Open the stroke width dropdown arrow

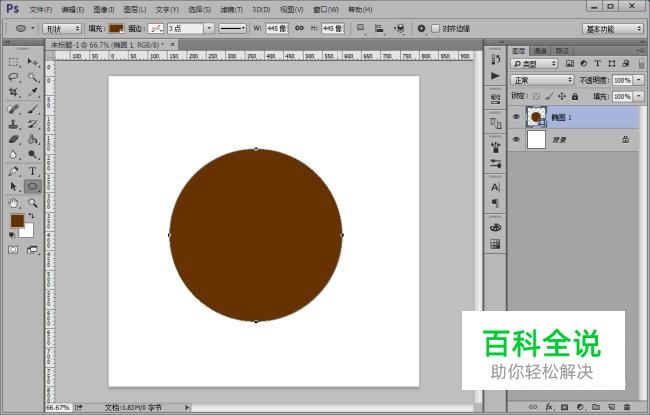click(209, 28)
